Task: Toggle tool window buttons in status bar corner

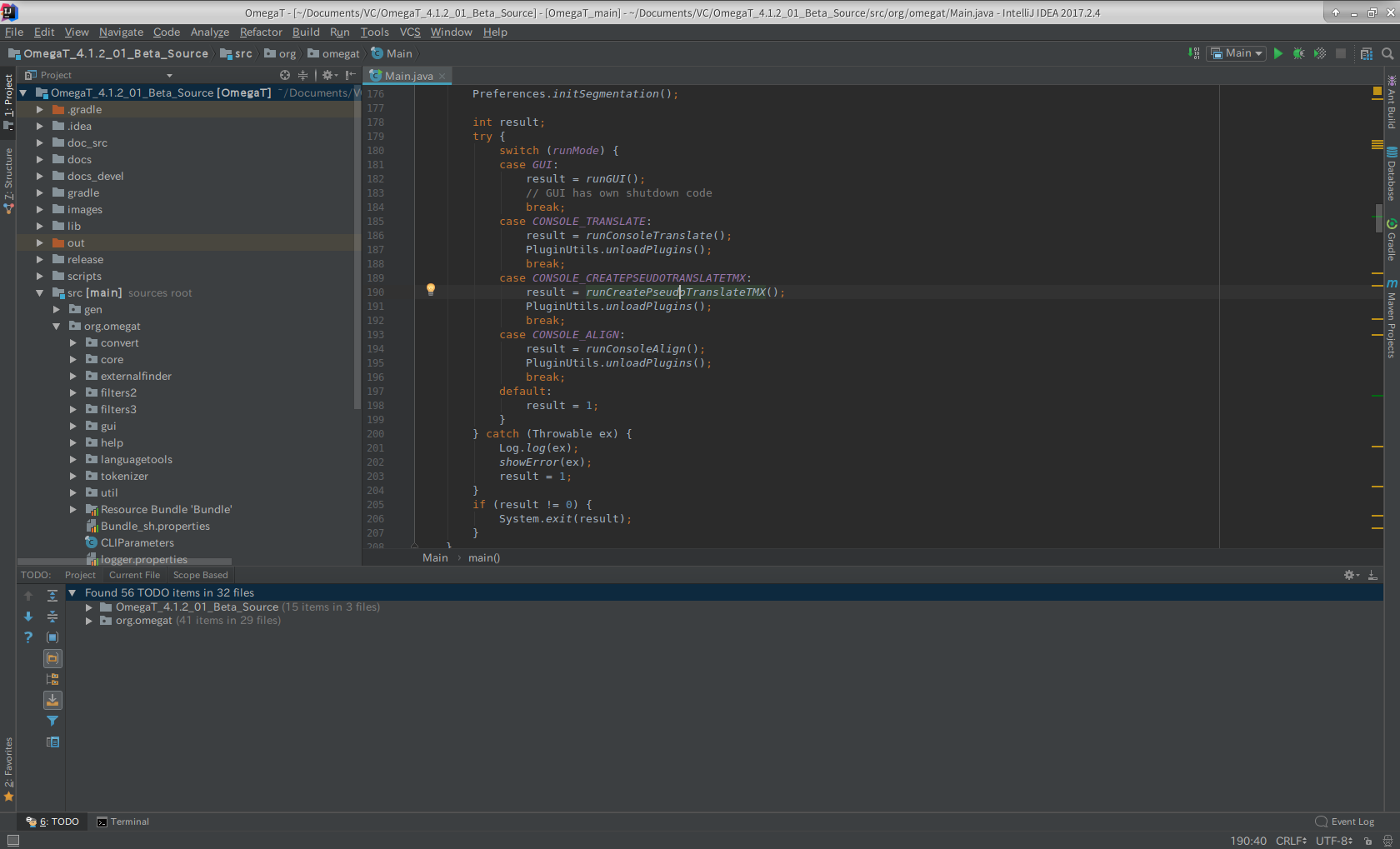Action: [x=12, y=841]
